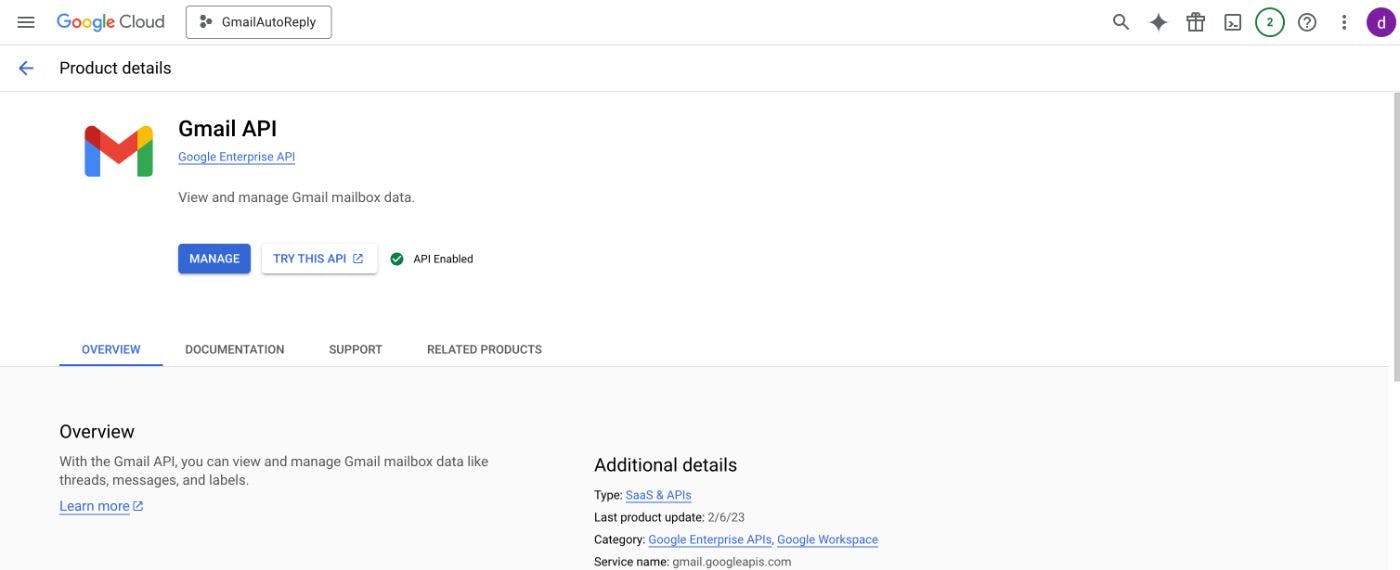This screenshot has height=570, width=1400.
Task: Click the Manage button
Action: (214, 259)
